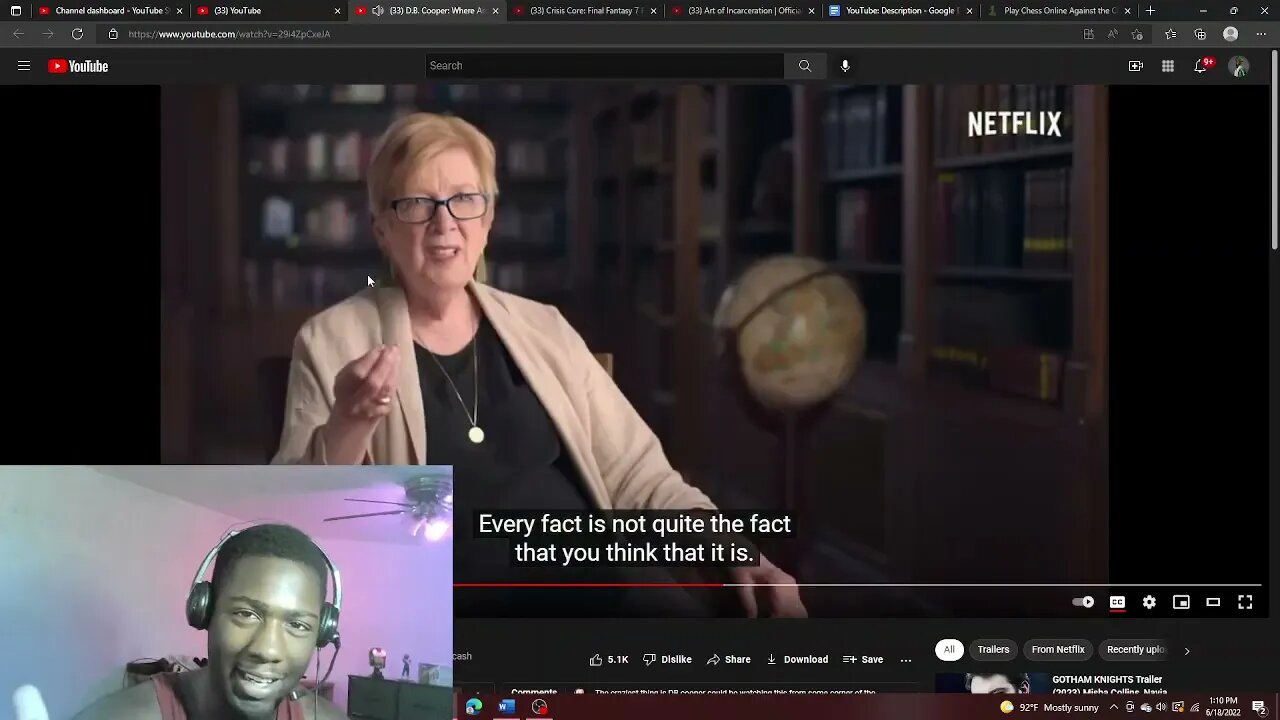Open the GOTHAM KNIGHTS Trailer title link

pos(1109,685)
